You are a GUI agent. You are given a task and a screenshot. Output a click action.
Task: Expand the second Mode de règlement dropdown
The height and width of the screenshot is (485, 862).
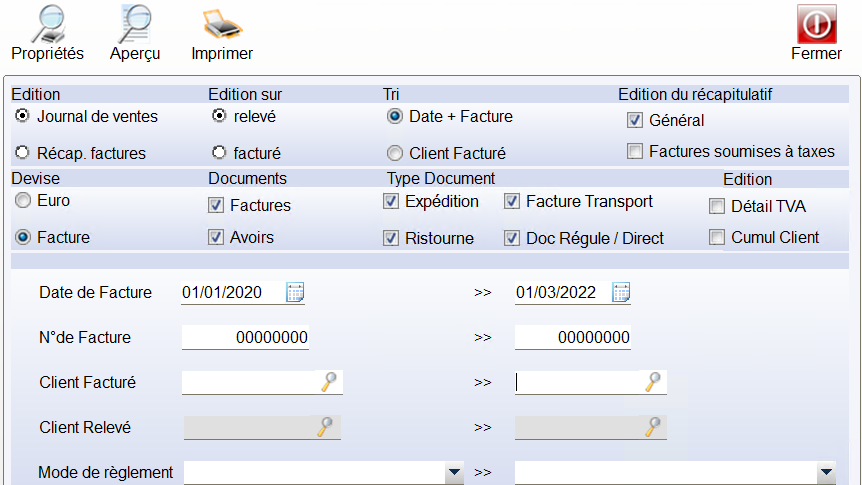point(825,472)
